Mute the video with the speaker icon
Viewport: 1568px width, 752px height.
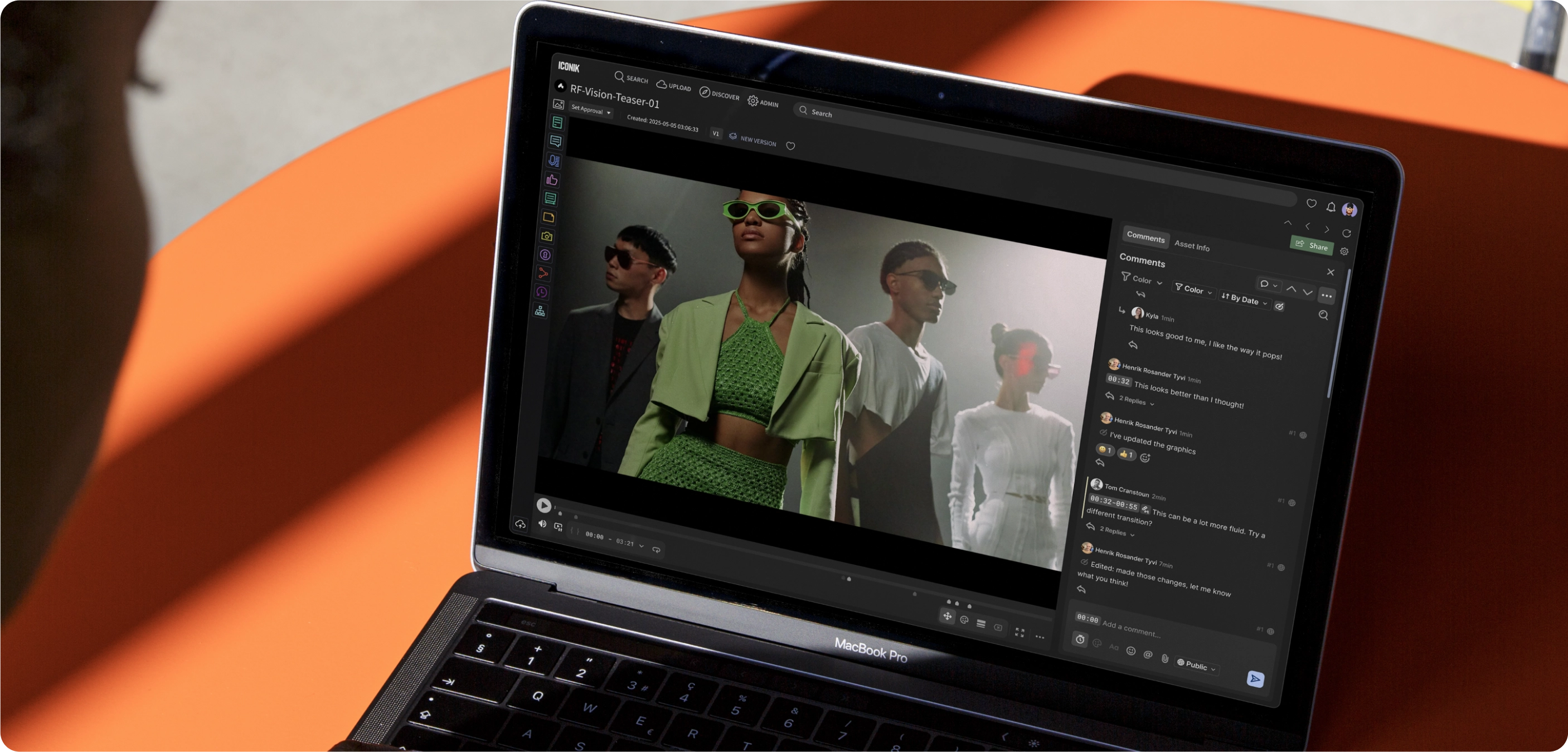tap(542, 523)
